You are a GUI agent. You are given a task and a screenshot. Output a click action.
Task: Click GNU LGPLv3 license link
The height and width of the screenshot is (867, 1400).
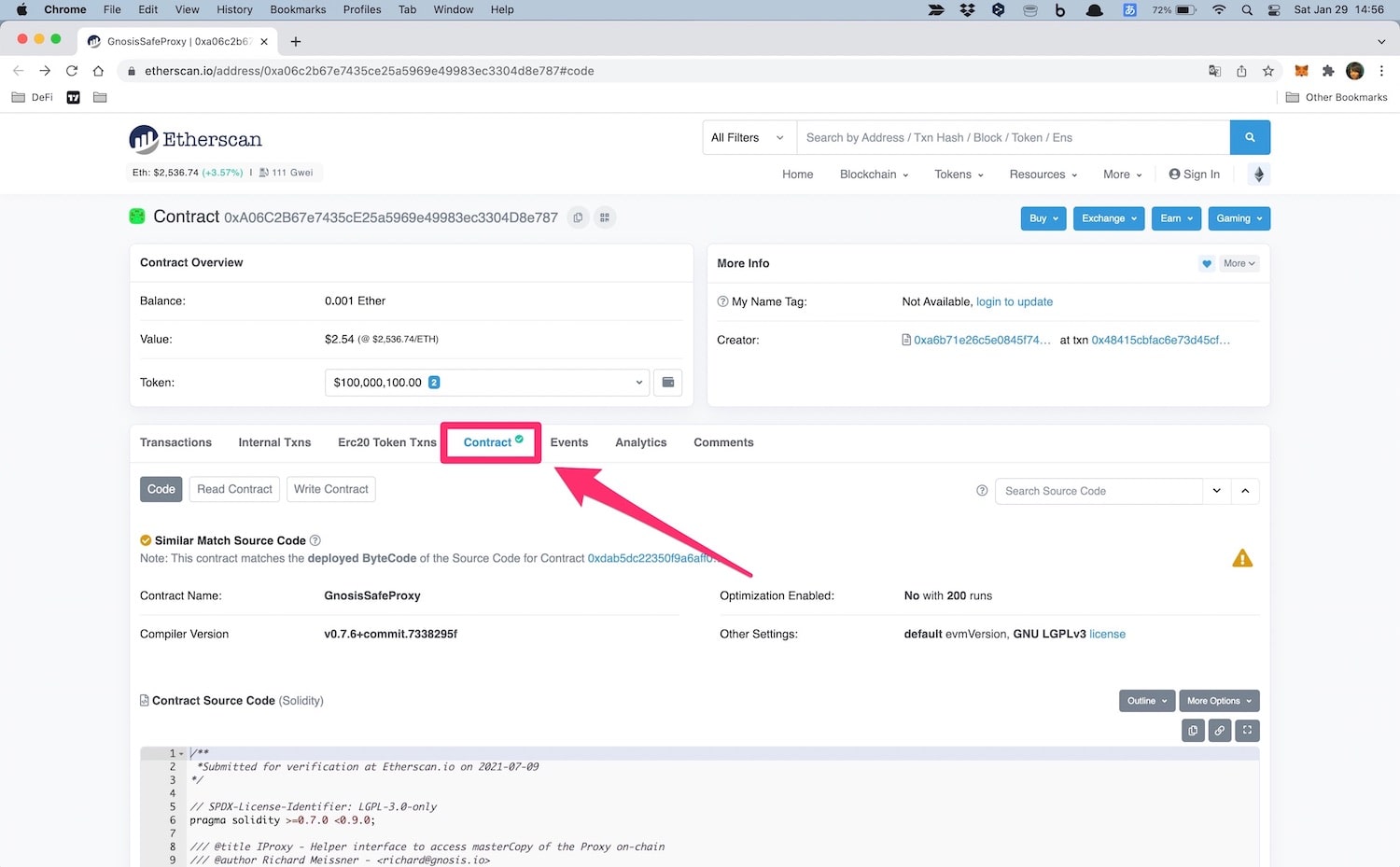point(1107,634)
